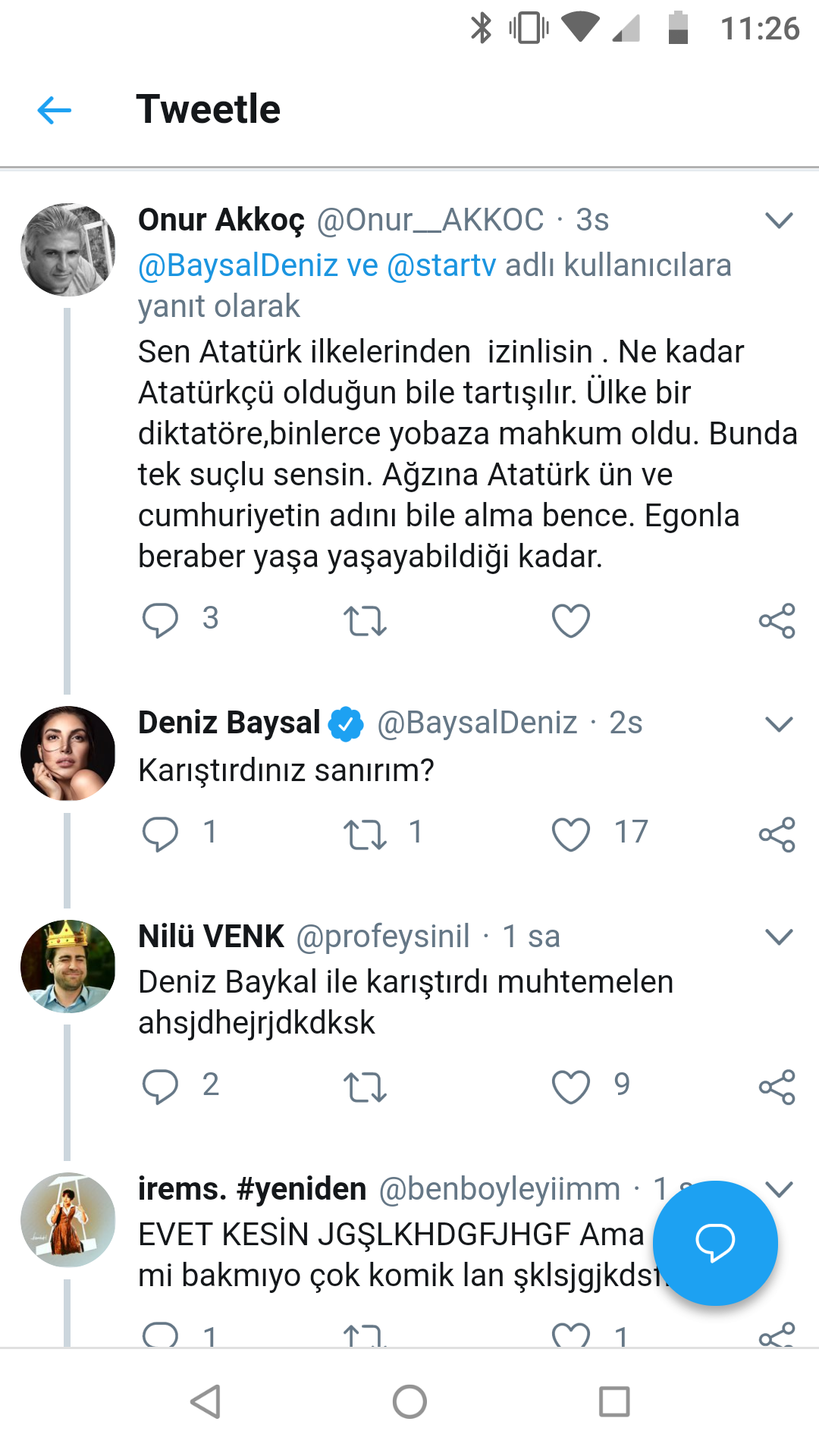819x1456 pixels.
Task: Like Deniz Baysal's tweet with 17 likes
Action: coord(571,835)
